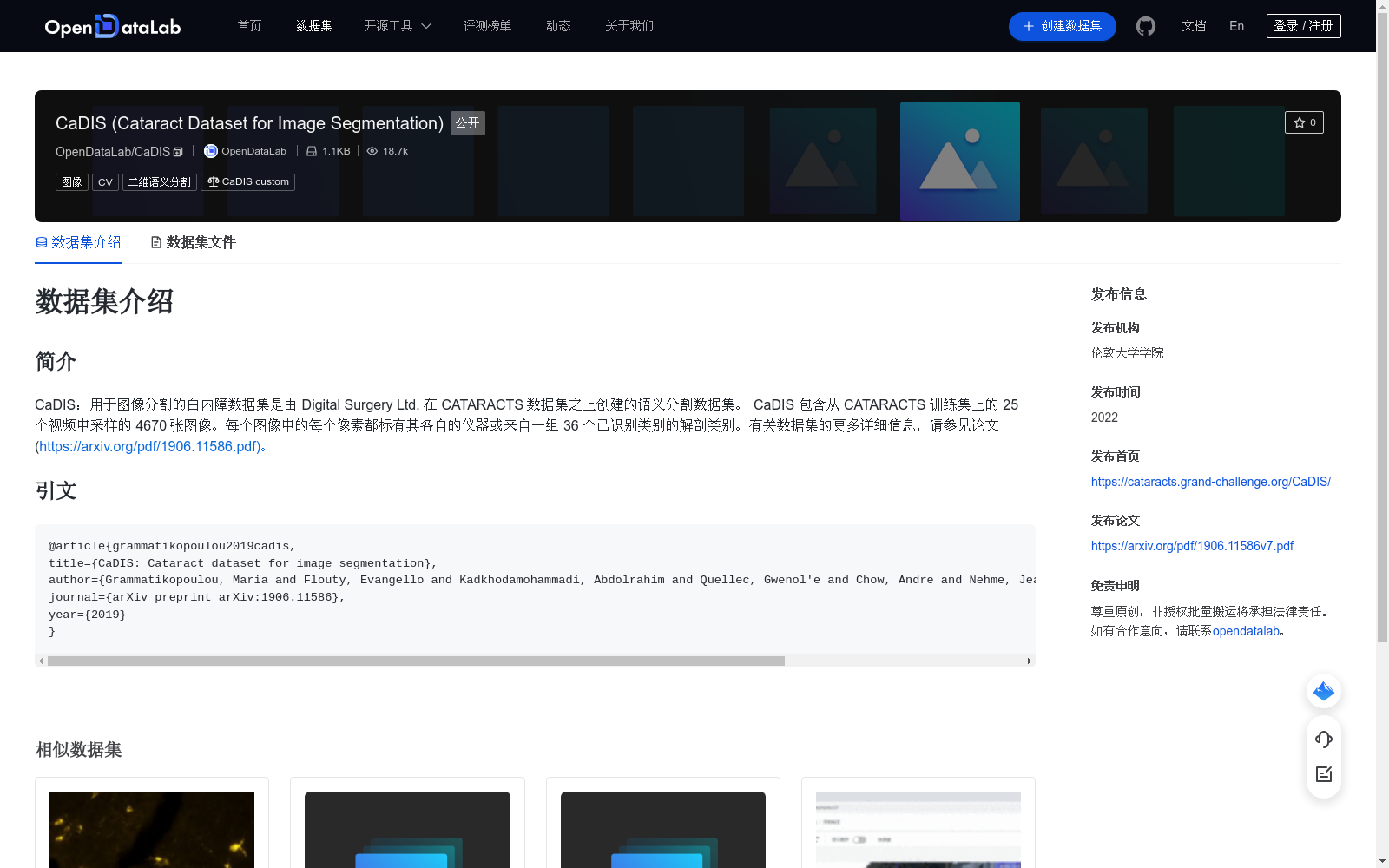1389x868 pixels.
Task: Open customer support via the headset icon
Action: (1323, 740)
